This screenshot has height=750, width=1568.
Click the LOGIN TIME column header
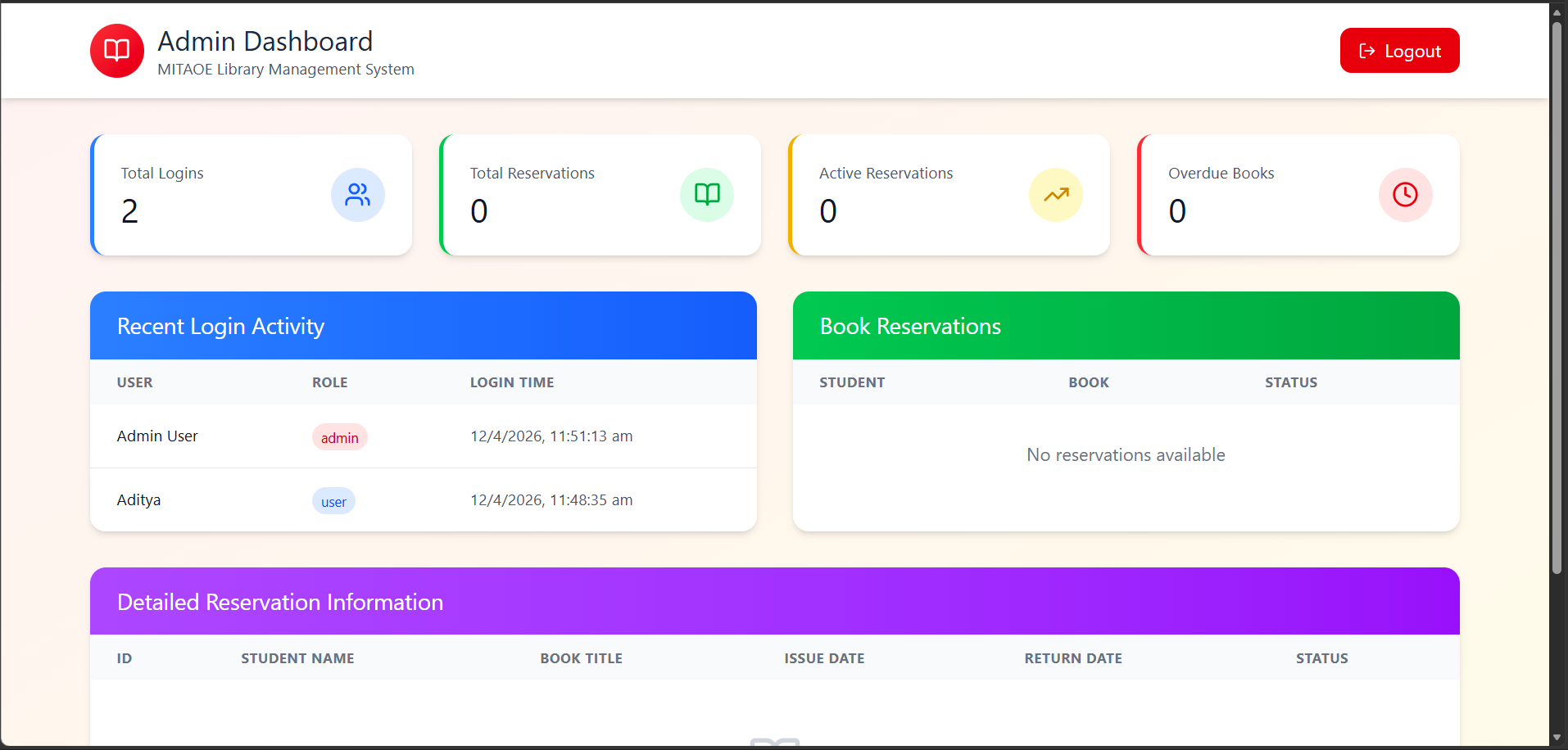pos(512,382)
